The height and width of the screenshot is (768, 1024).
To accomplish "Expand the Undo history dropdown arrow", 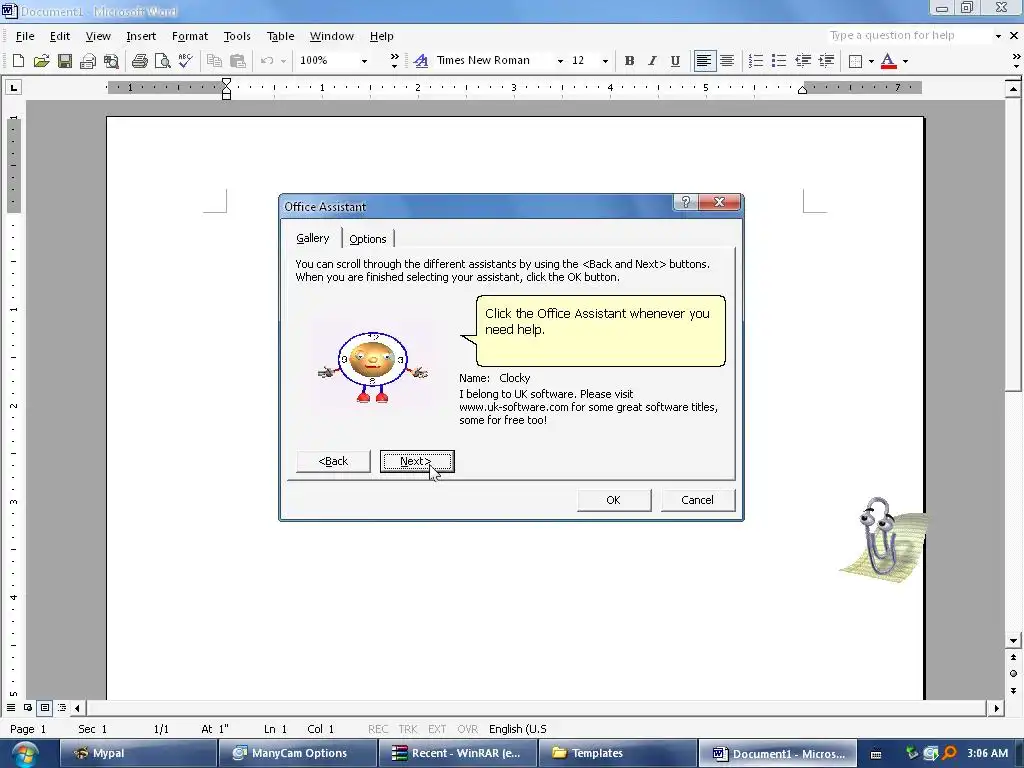I will click(283, 61).
